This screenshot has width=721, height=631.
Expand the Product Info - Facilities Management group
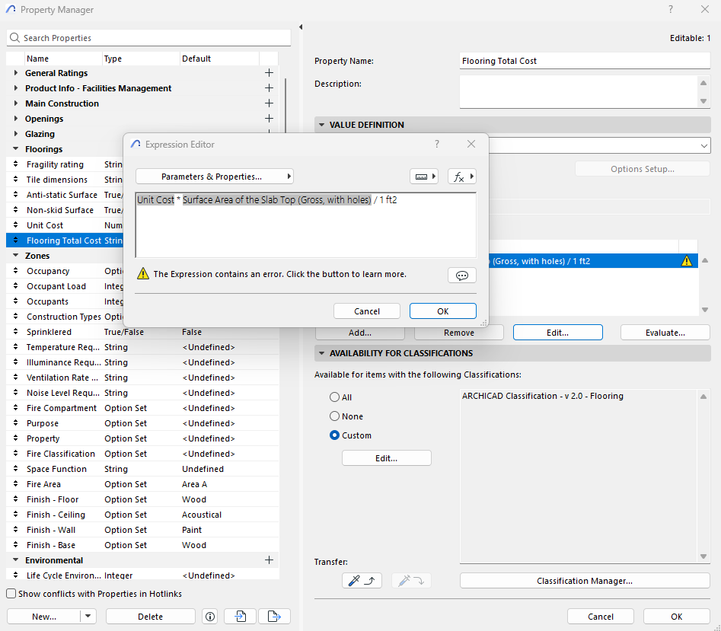(16, 88)
